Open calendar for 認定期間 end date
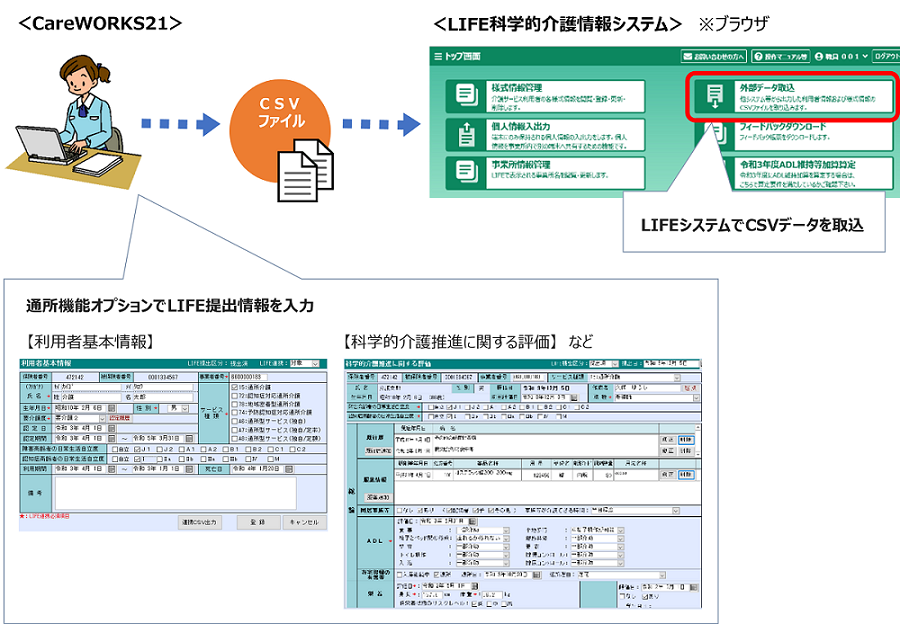This screenshot has width=900, height=624. tap(190, 439)
